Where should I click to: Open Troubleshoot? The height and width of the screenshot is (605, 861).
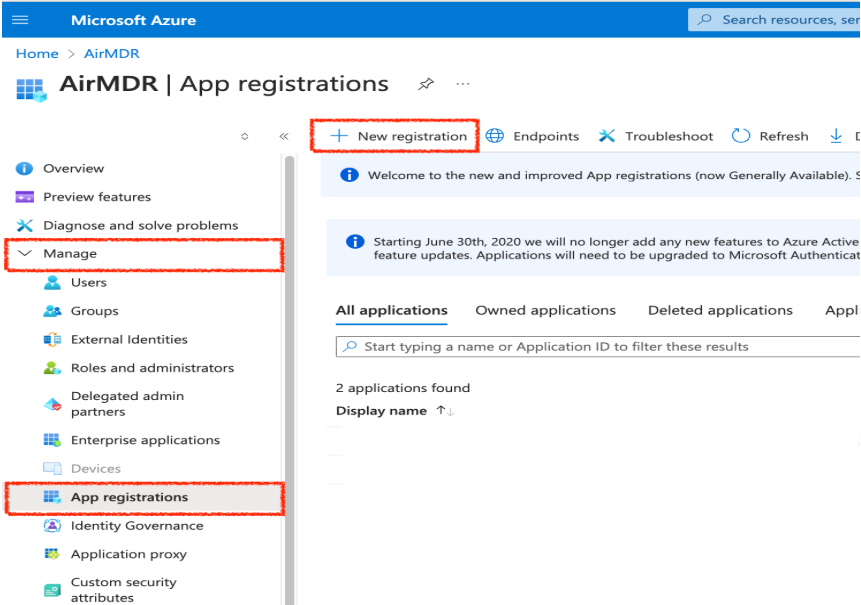[x=656, y=136]
